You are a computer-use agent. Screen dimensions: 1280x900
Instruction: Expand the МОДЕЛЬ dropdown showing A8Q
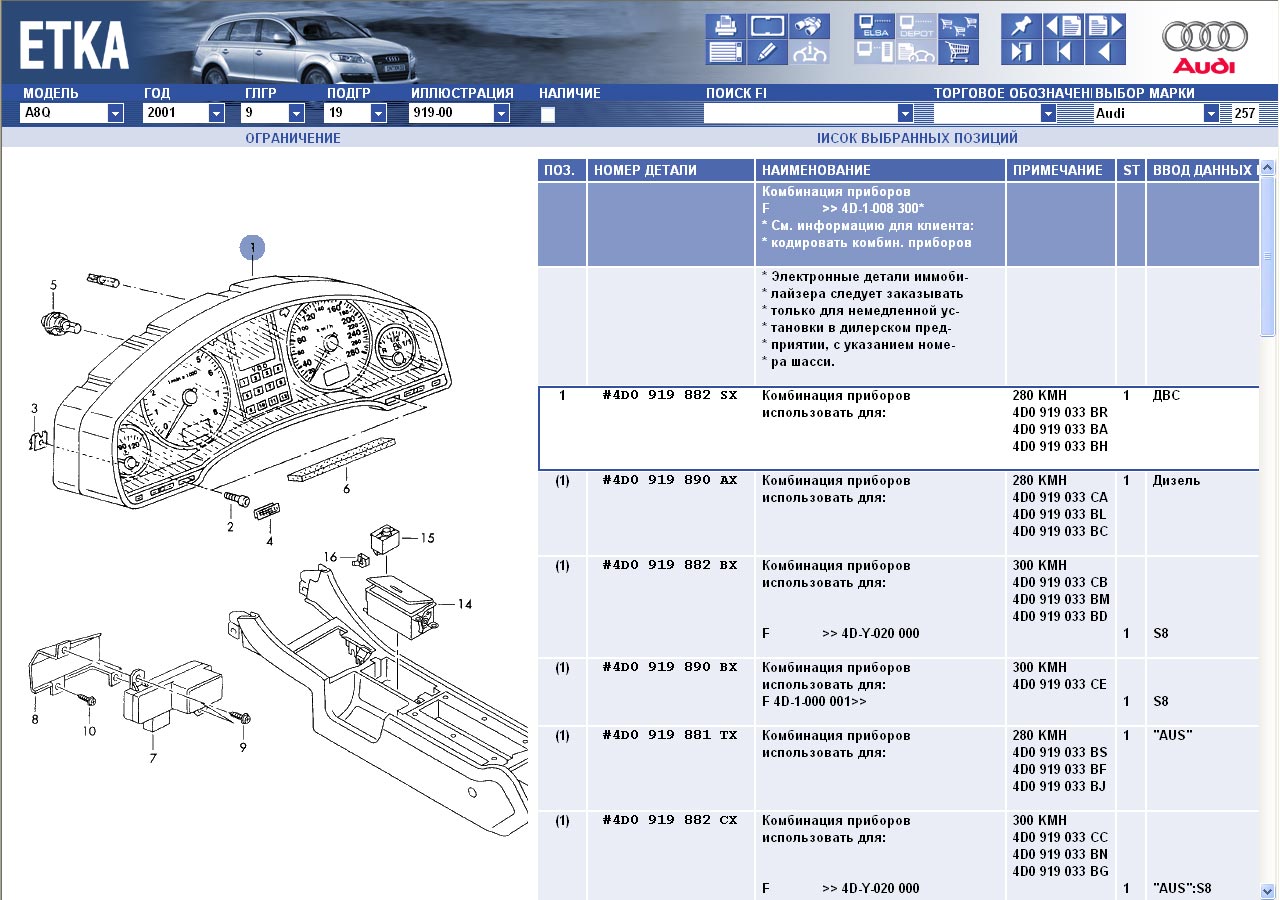tap(115, 114)
